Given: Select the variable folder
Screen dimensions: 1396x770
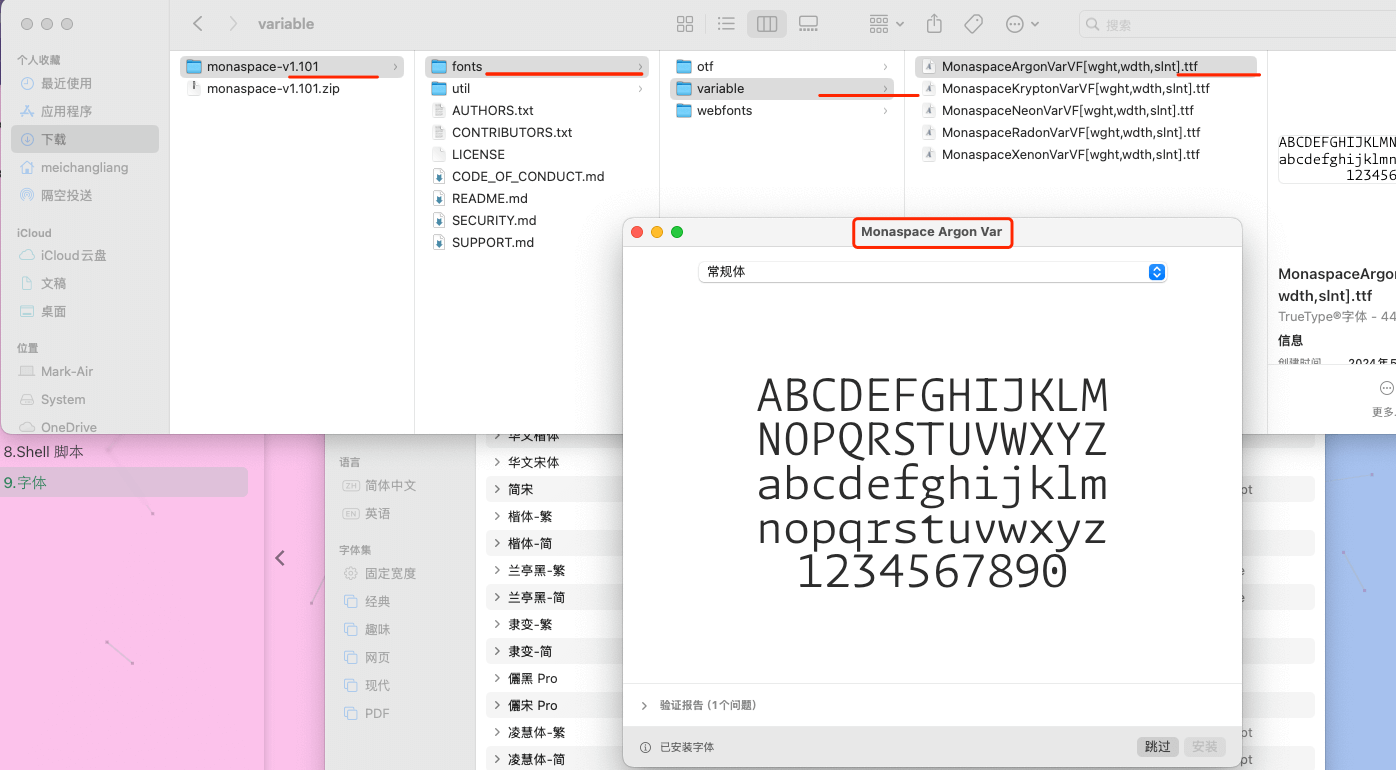Looking at the screenshot, I should [x=782, y=88].
